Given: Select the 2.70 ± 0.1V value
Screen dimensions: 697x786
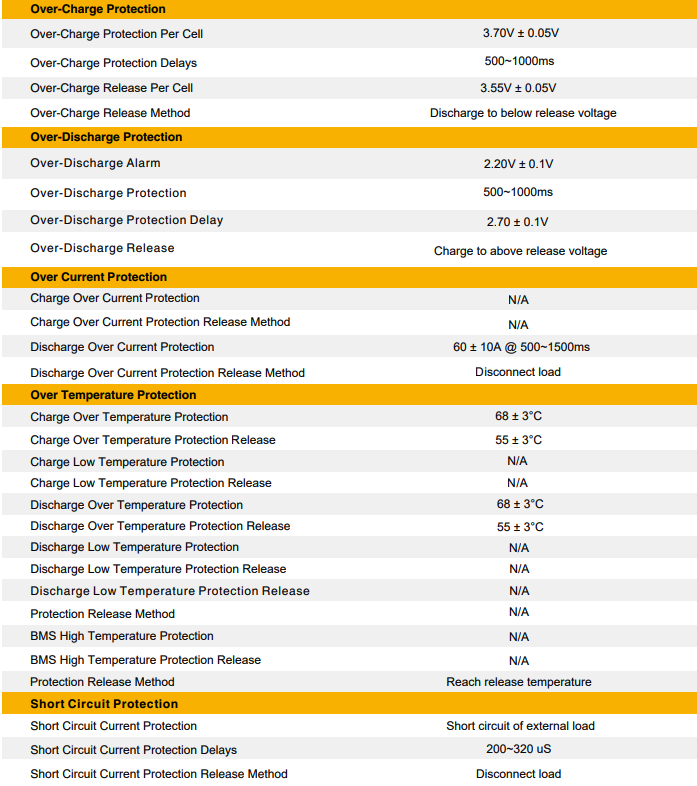Looking at the screenshot, I should tap(517, 222).
